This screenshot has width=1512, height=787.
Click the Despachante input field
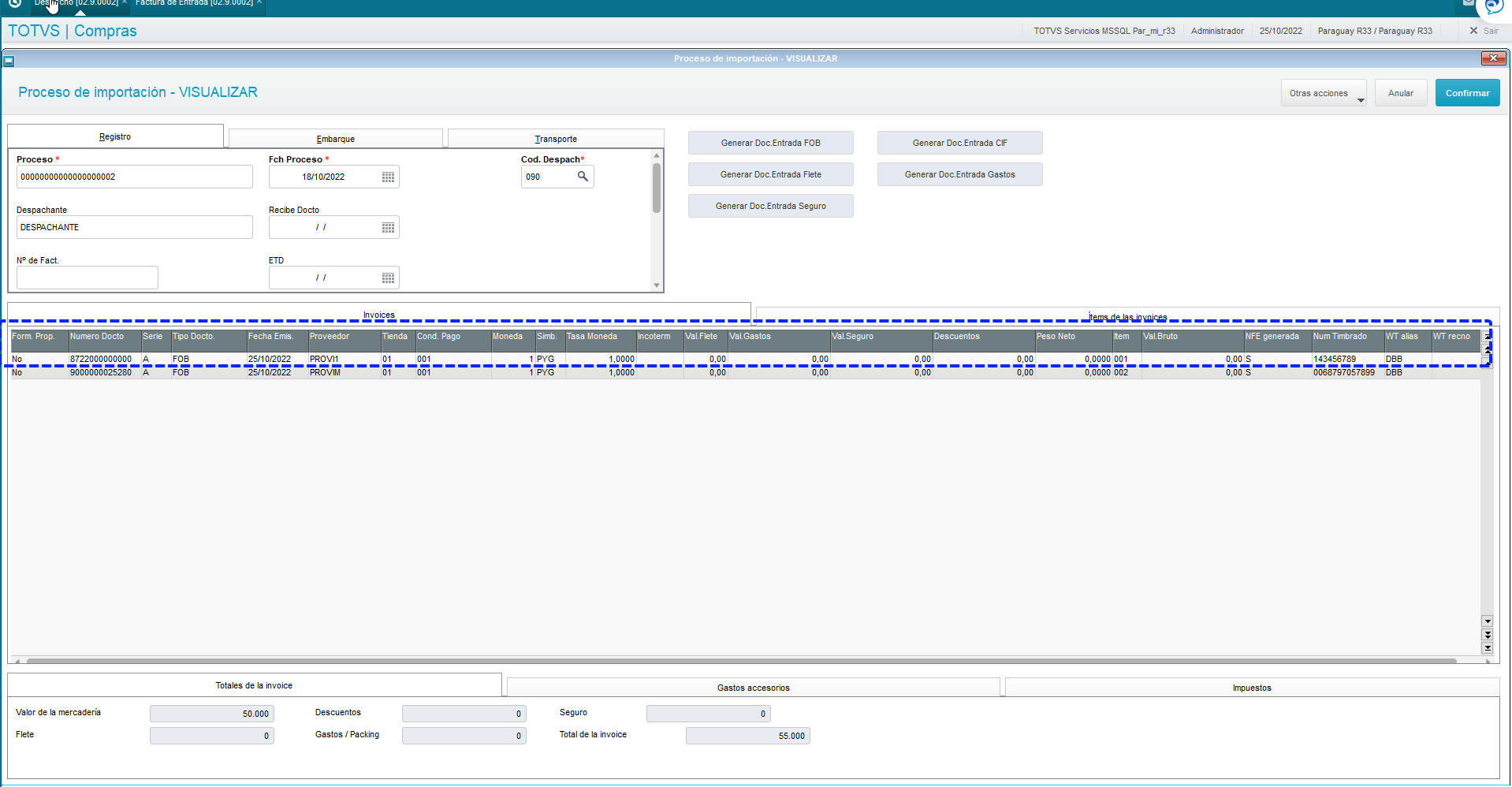[x=135, y=227]
